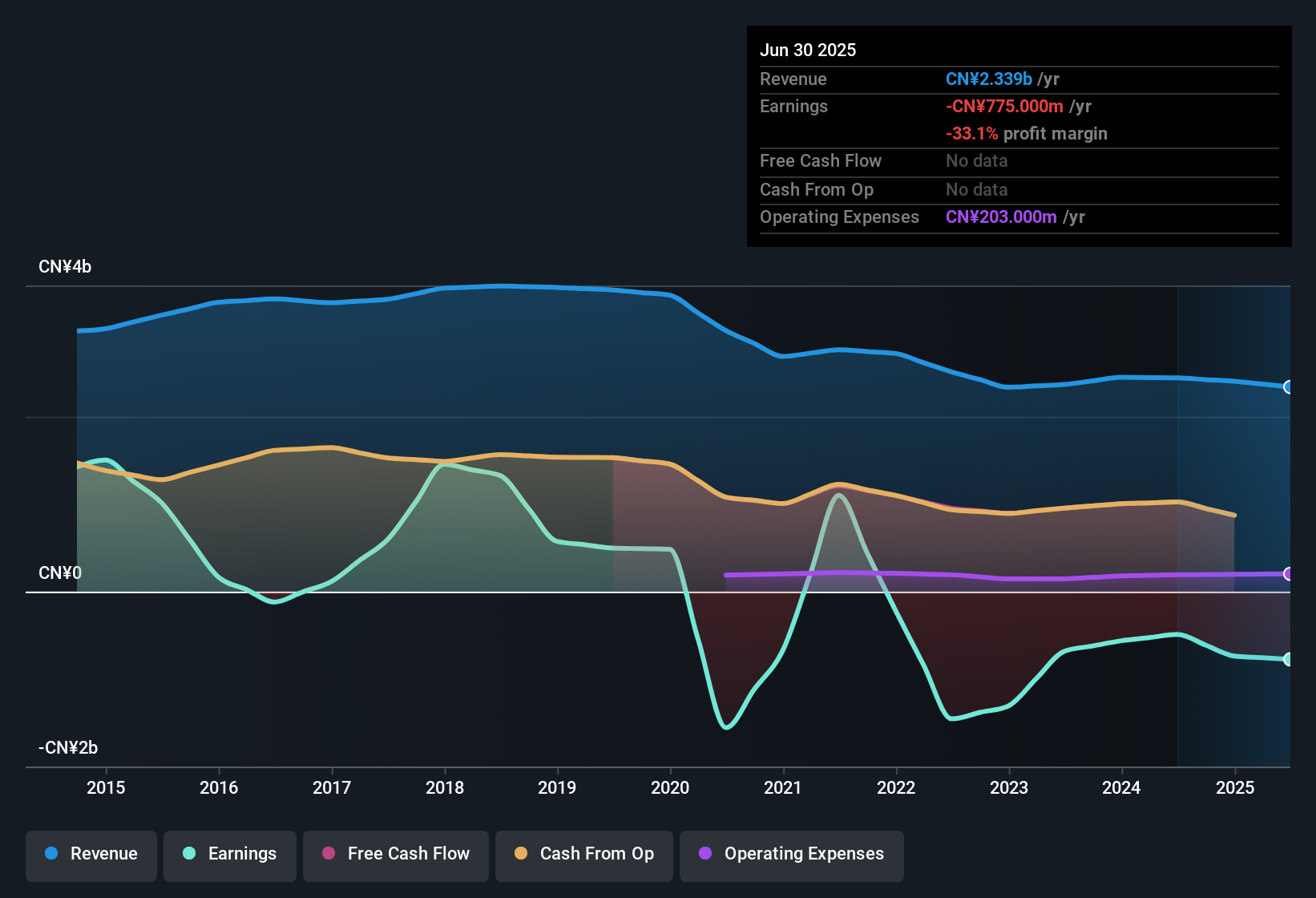
Task: Select the 2025 year label on the axis
Action: pyautogui.click(x=1235, y=787)
